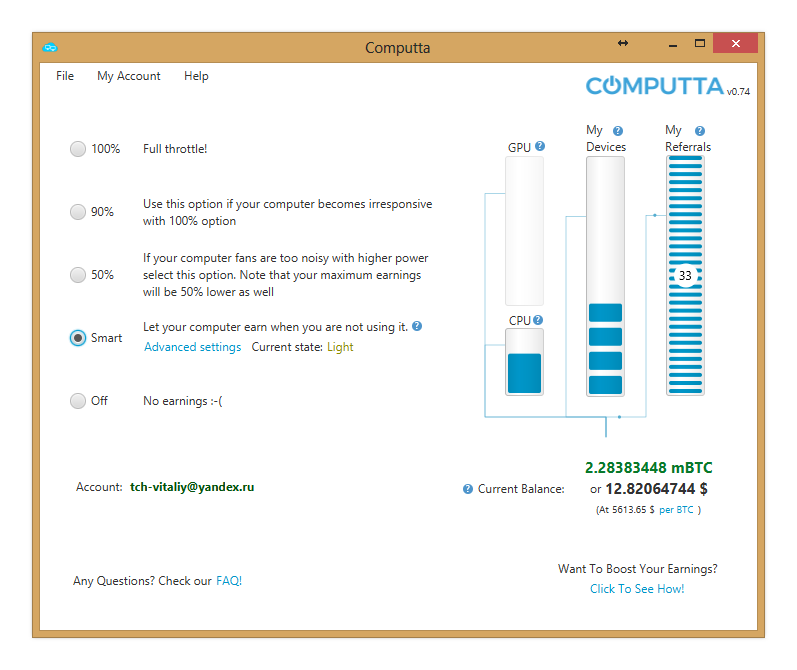Click the Smart mode help icon
The image size is (797, 670).
[417, 326]
